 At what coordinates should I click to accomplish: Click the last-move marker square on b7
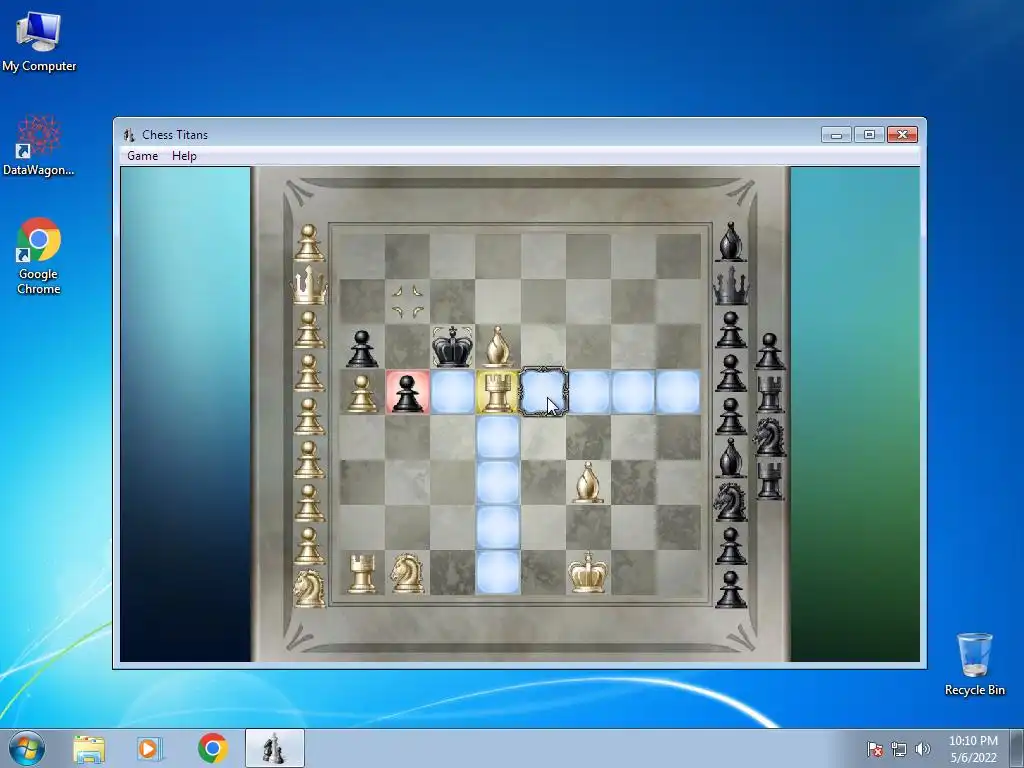(x=408, y=301)
